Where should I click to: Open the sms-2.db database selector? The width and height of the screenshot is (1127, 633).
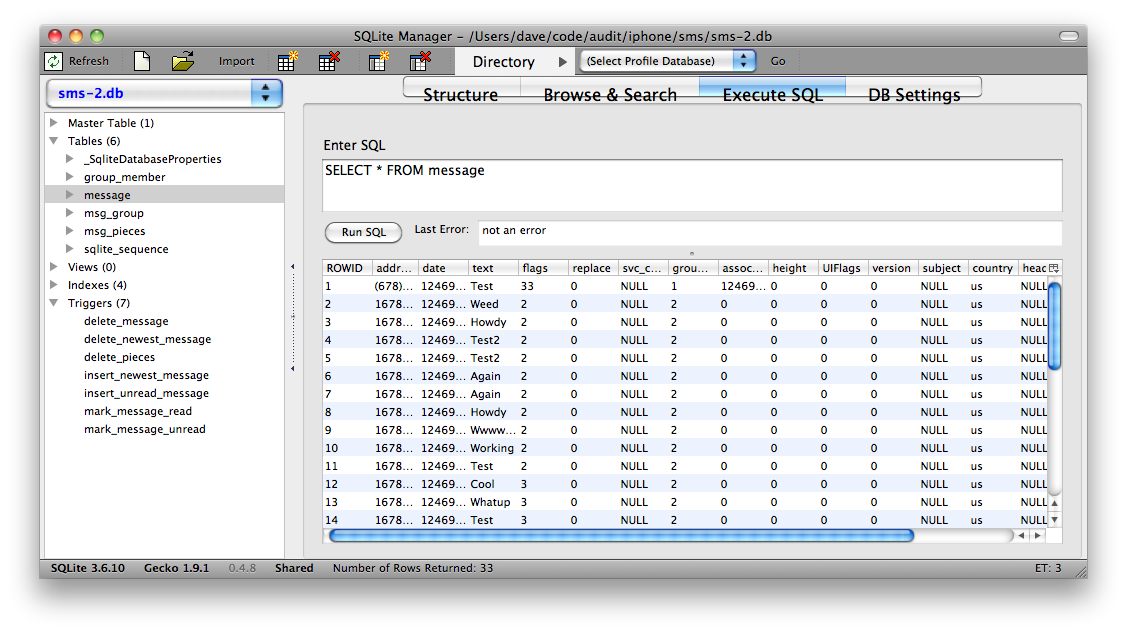(x=164, y=93)
